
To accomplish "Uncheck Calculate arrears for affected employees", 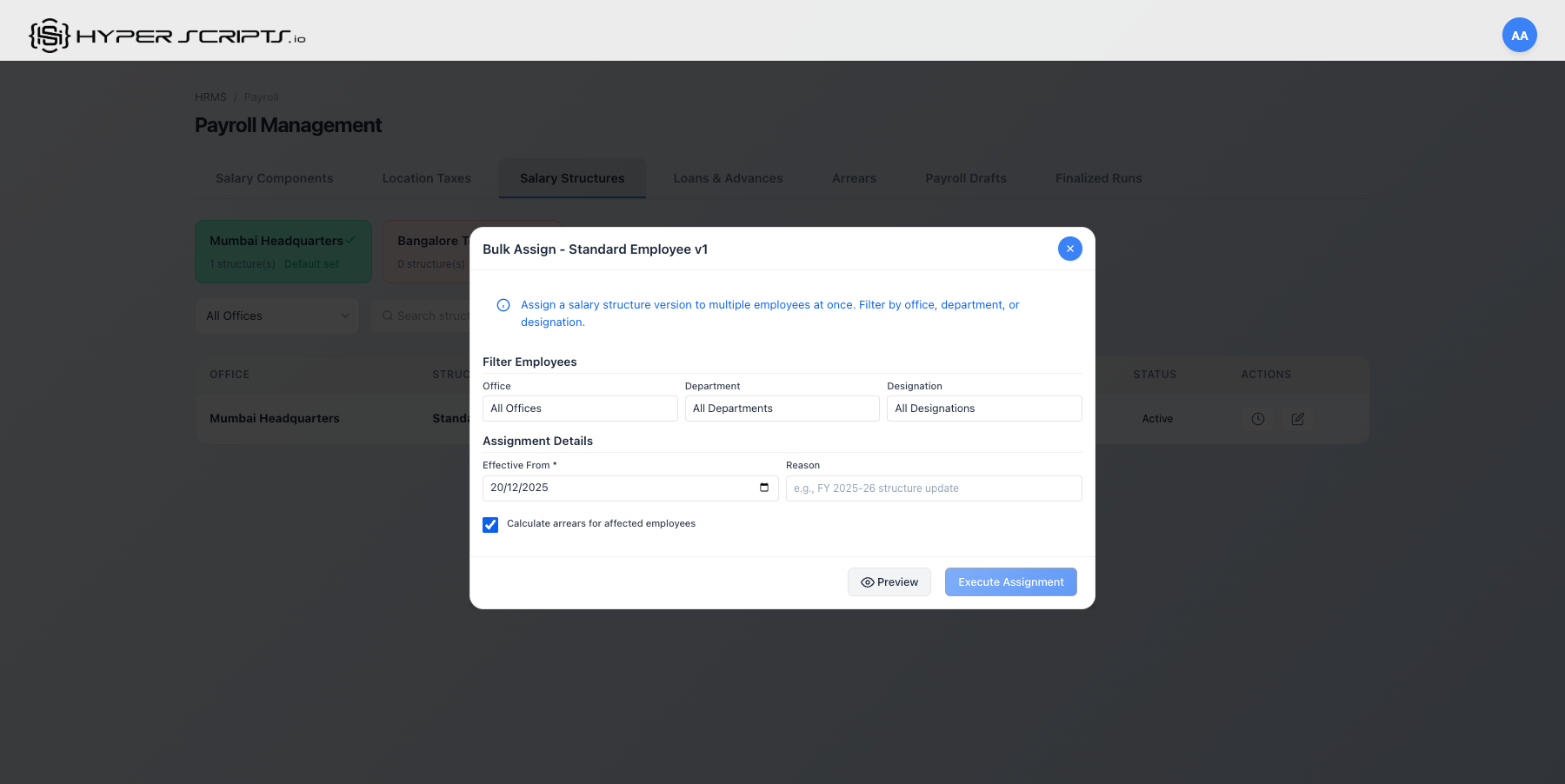I will click(490, 524).
